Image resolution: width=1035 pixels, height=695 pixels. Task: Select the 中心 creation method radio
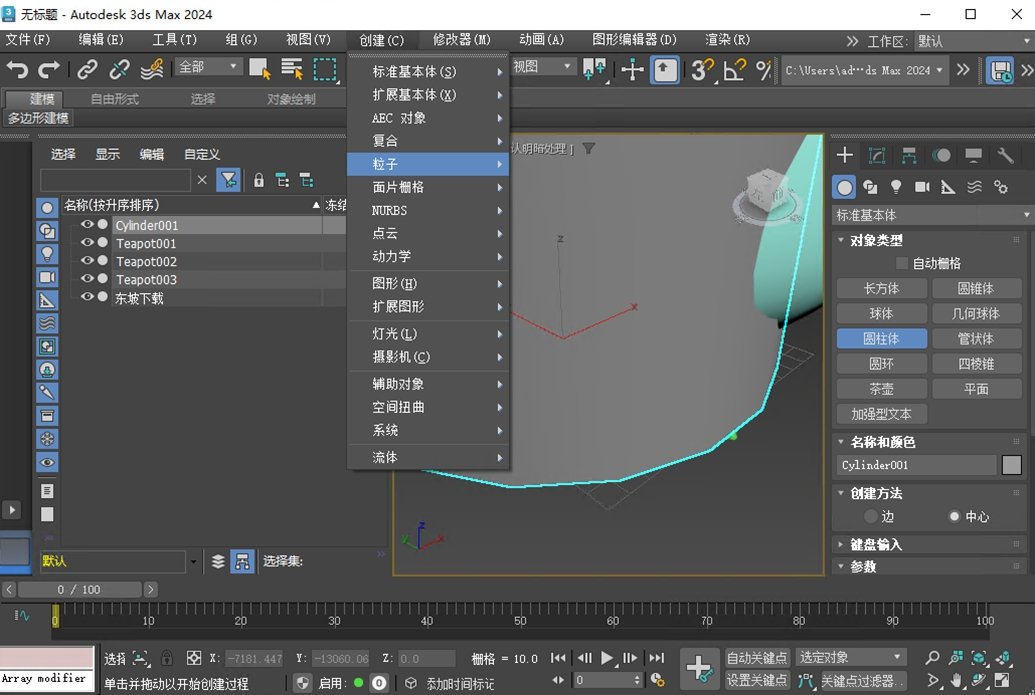pyautogui.click(x=954, y=516)
